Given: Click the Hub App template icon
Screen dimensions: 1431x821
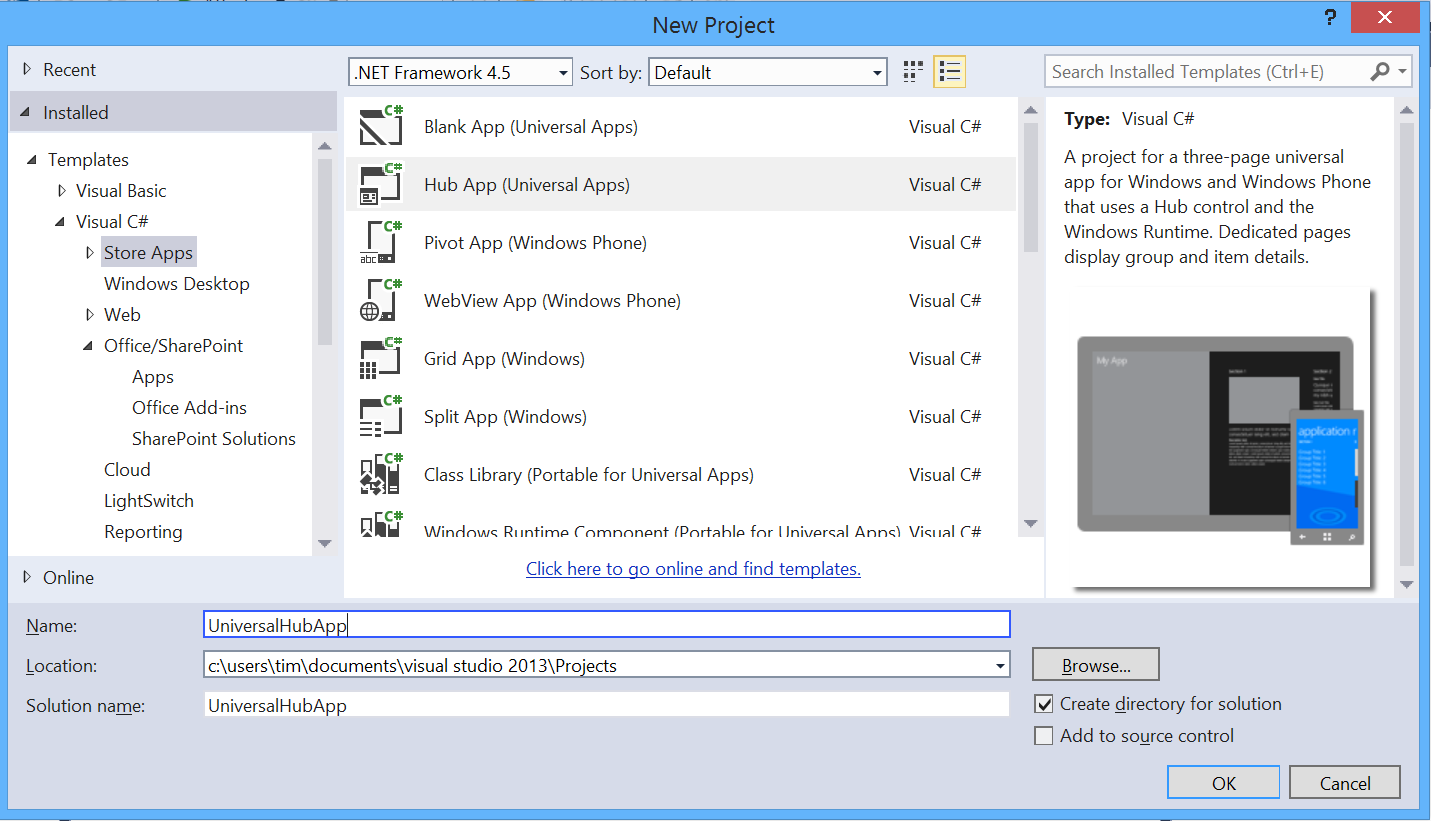Looking at the screenshot, I should (380, 184).
